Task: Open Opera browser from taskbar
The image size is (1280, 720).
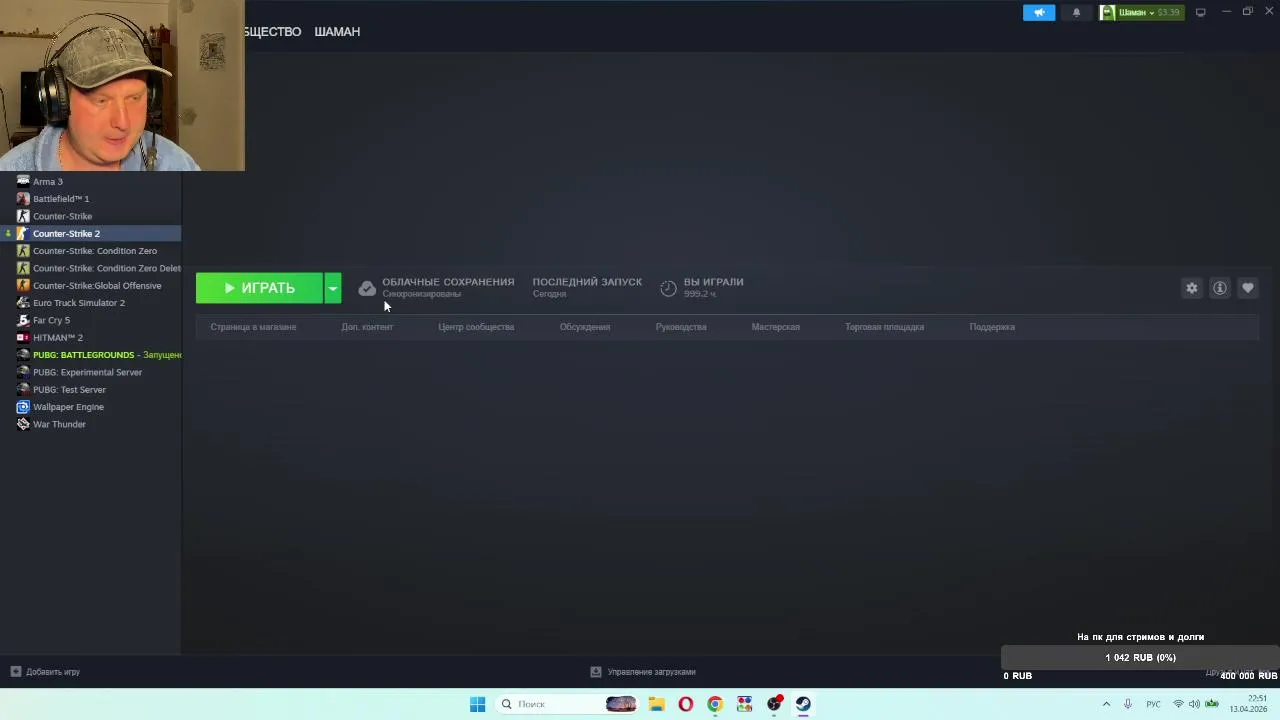Action: (x=685, y=704)
